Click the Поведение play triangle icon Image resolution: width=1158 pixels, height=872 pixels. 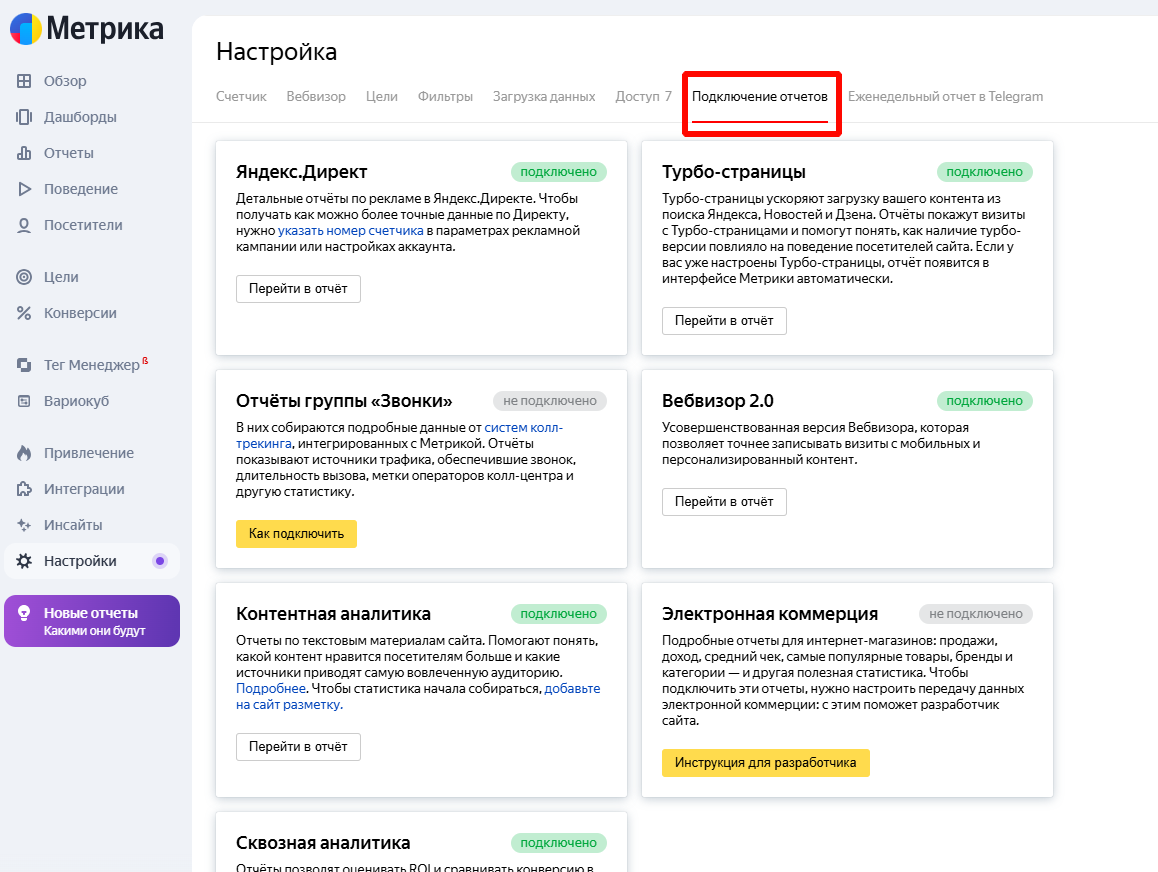click(x=24, y=189)
